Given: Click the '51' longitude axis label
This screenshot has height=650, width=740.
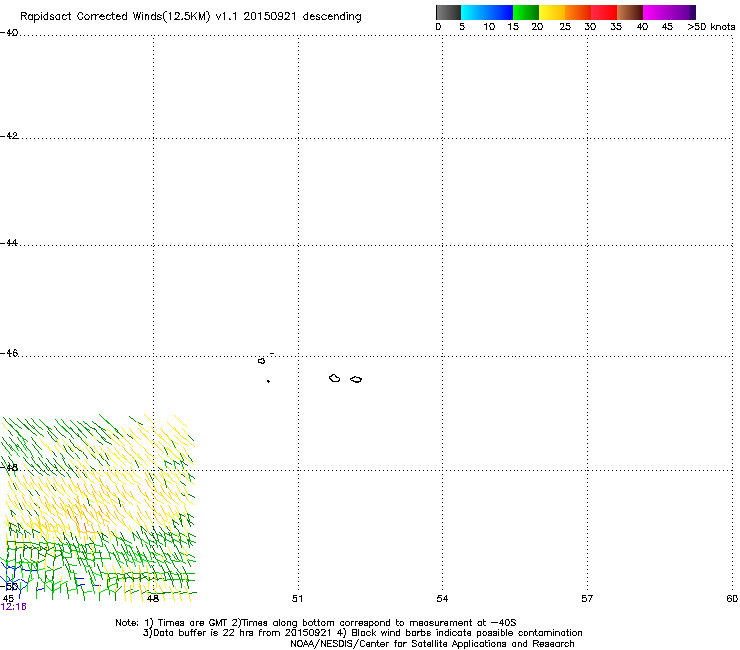Looking at the screenshot, I should click(x=297, y=599).
